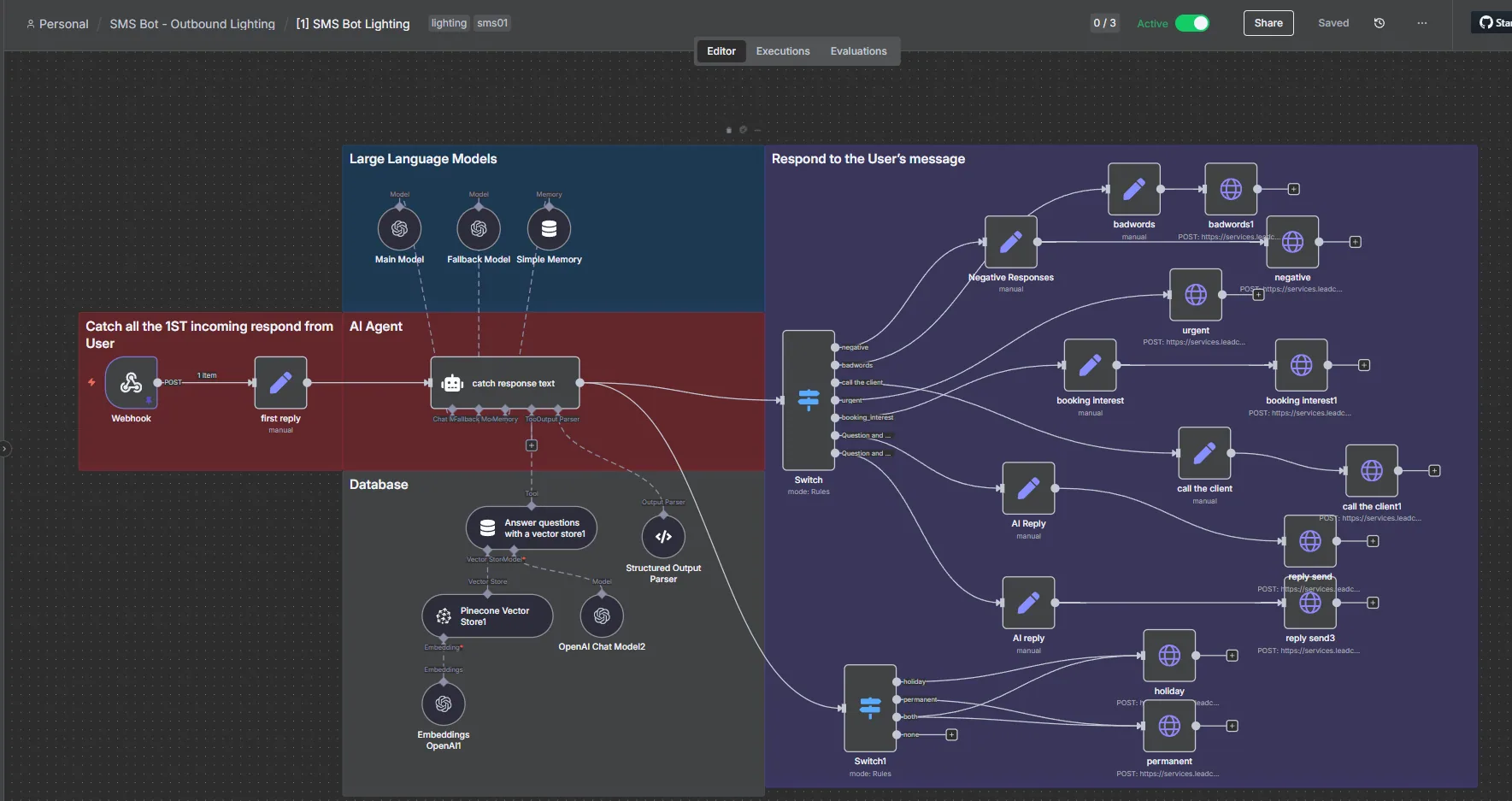Click the Share button
This screenshot has height=801, width=1512.
[x=1268, y=23]
